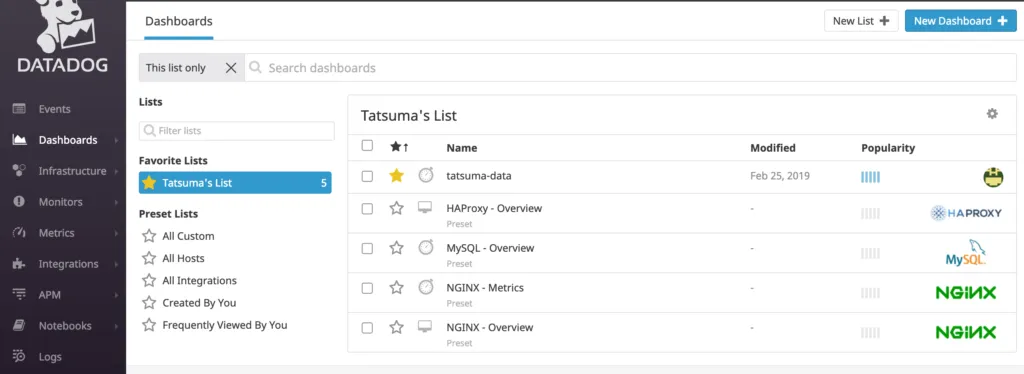Screen dimensions: 1024x374
Task: Open Frequently Viewed By You list
Action: pos(225,325)
